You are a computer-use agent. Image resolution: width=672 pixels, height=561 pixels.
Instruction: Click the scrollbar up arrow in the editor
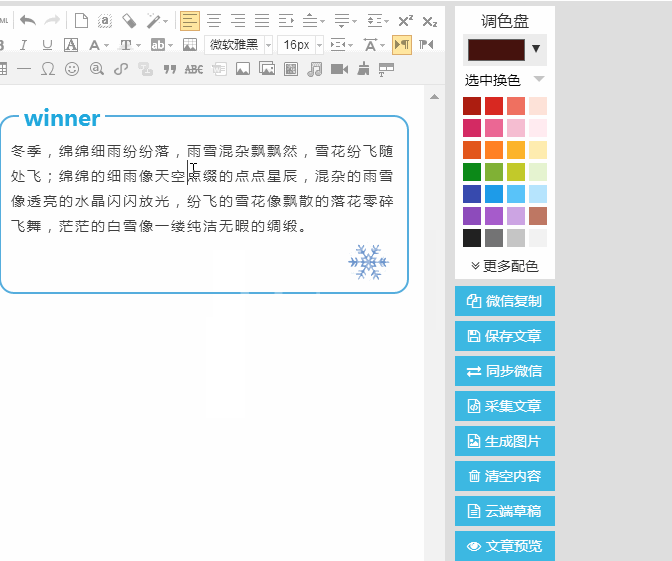pos(434,97)
